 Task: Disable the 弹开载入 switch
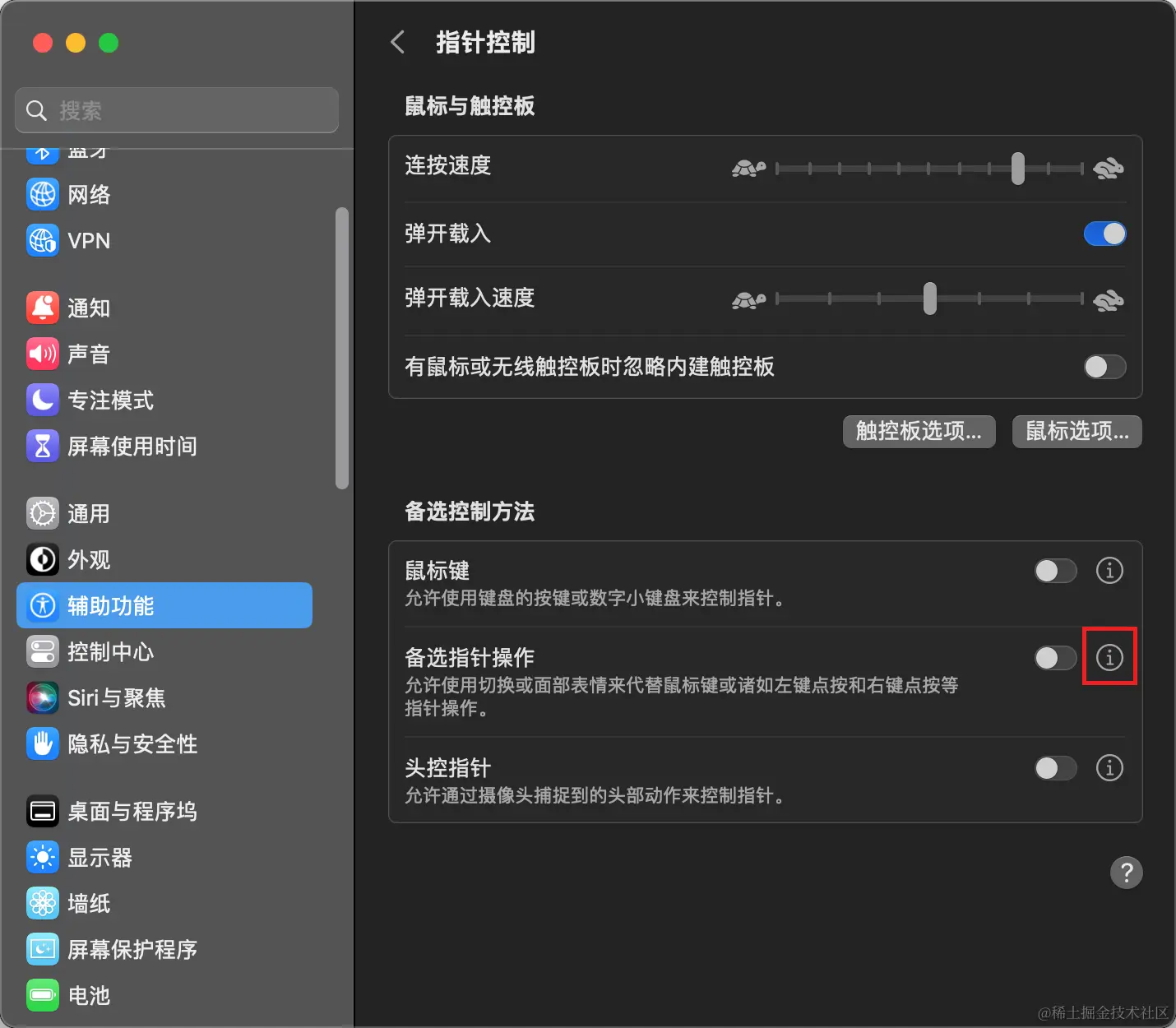pyautogui.click(x=1104, y=234)
